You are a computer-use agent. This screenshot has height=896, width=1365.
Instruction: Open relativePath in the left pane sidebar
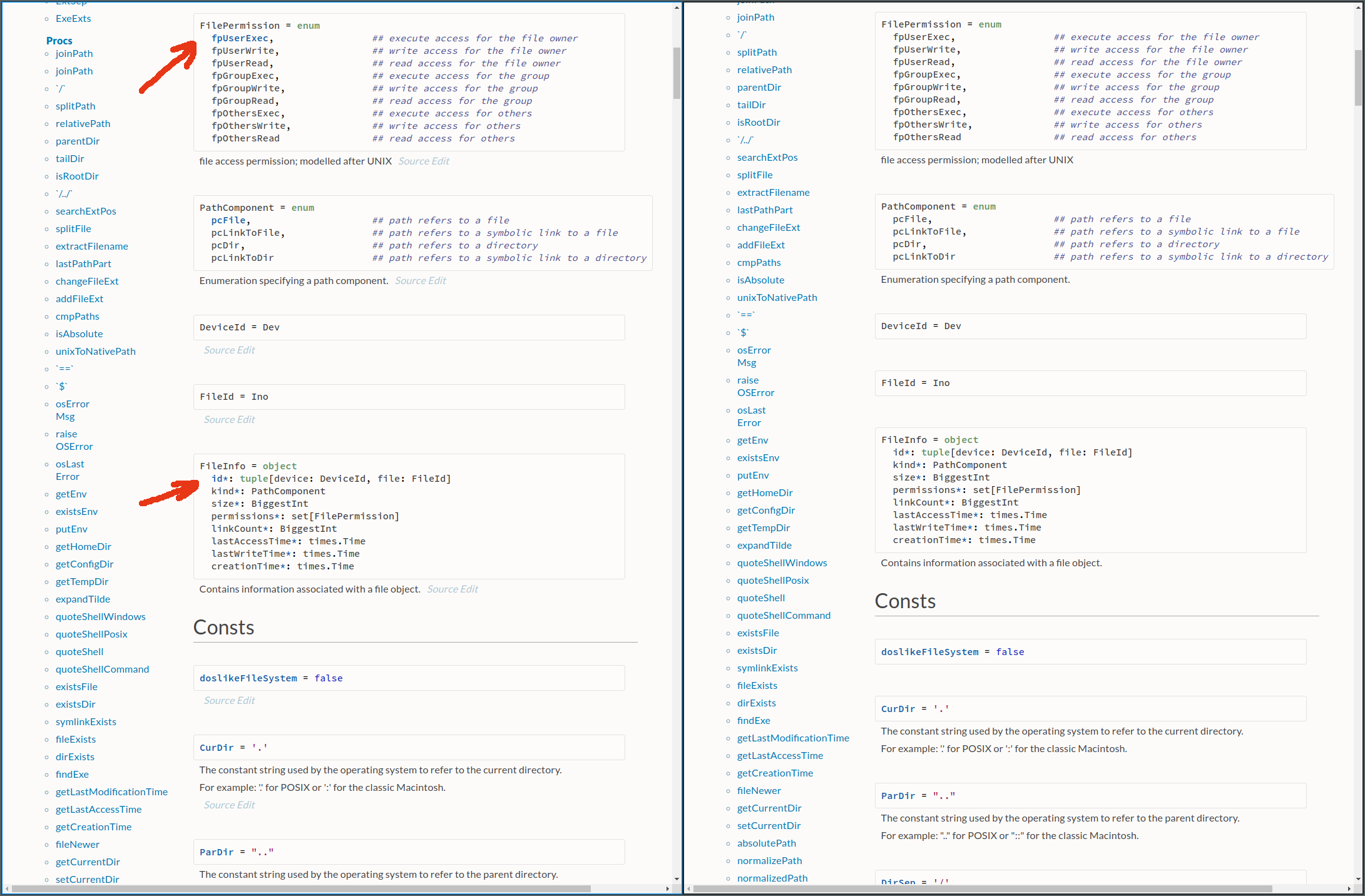[83, 124]
